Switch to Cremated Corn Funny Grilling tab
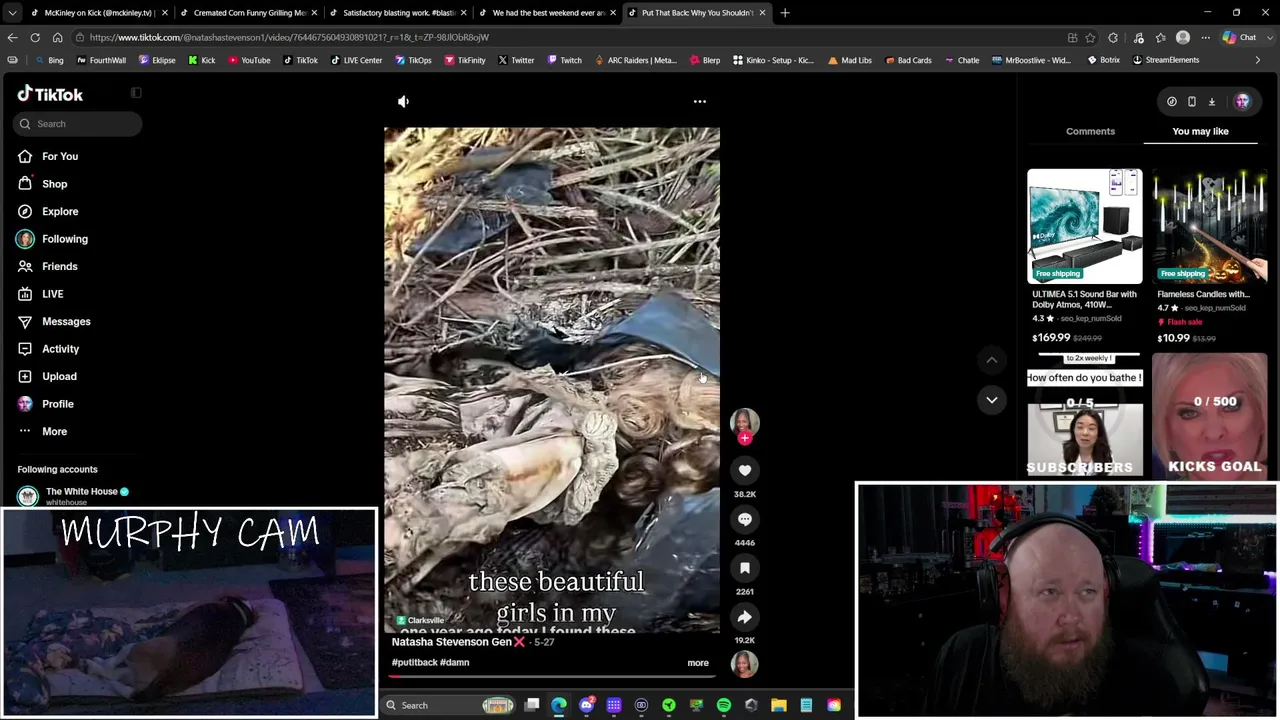The image size is (1280, 720). (x=247, y=13)
